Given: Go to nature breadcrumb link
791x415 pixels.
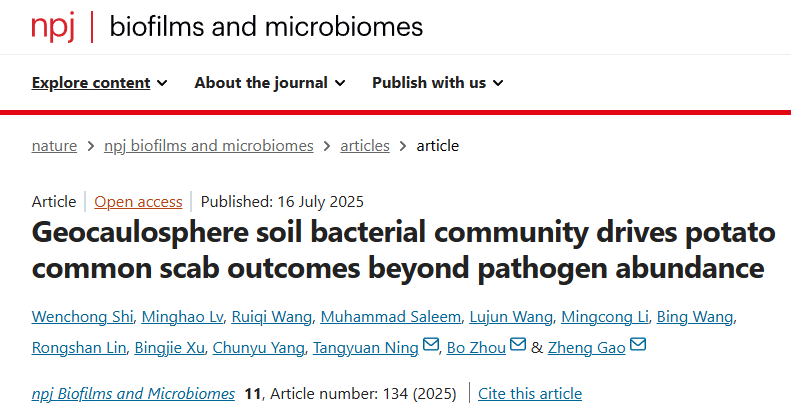Looking at the screenshot, I should pyautogui.click(x=54, y=146).
